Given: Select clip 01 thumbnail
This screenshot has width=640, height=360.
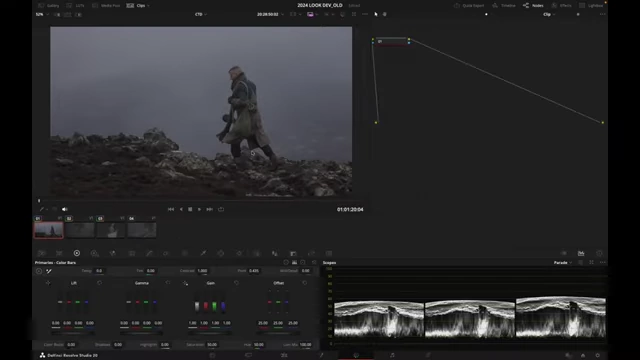Looking at the screenshot, I should [x=49, y=230].
